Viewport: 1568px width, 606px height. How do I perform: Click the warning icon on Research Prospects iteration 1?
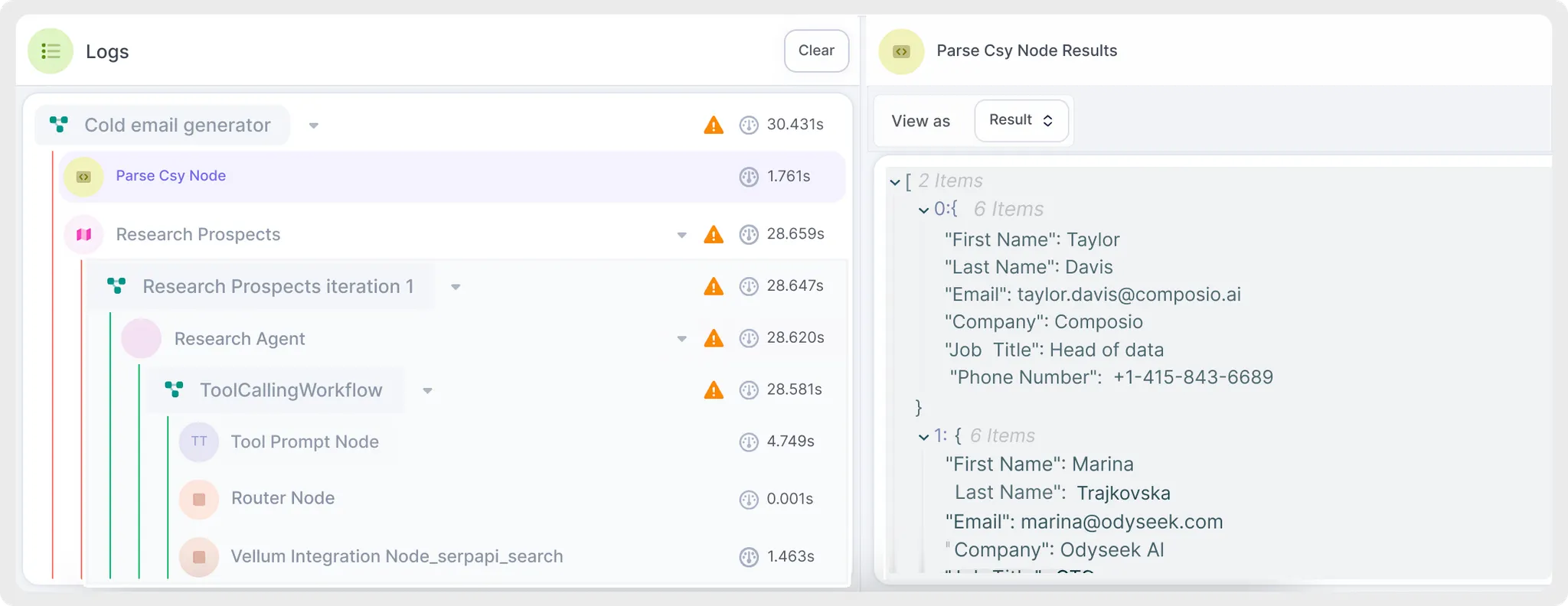tap(714, 286)
